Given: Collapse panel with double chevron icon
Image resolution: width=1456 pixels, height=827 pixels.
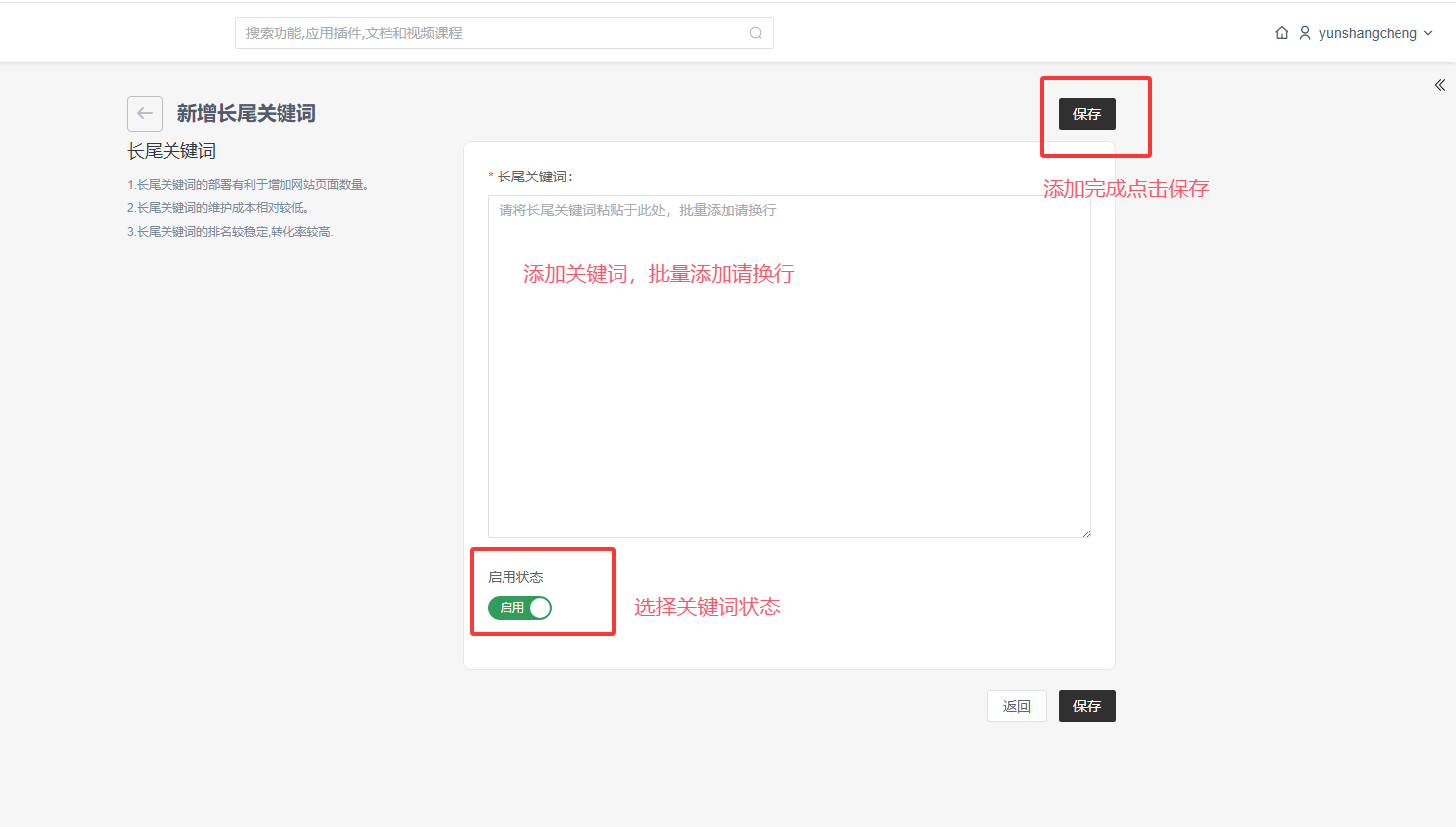Looking at the screenshot, I should tap(1439, 85).
